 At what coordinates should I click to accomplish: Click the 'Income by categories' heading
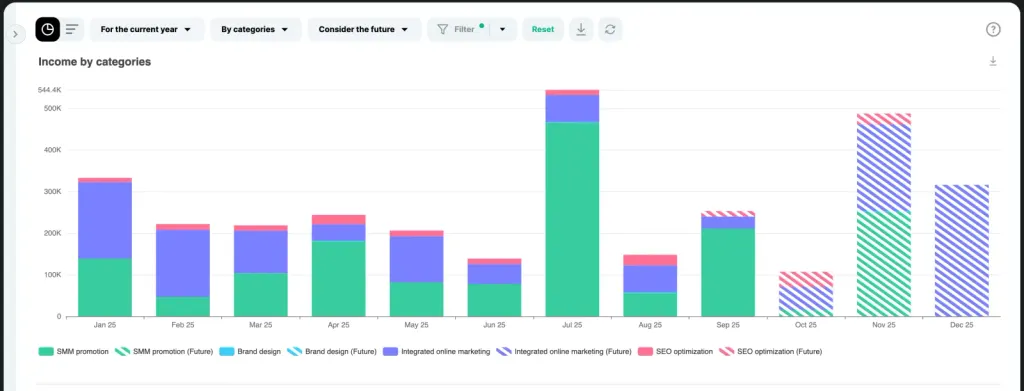pyautogui.click(x=95, y=62)
